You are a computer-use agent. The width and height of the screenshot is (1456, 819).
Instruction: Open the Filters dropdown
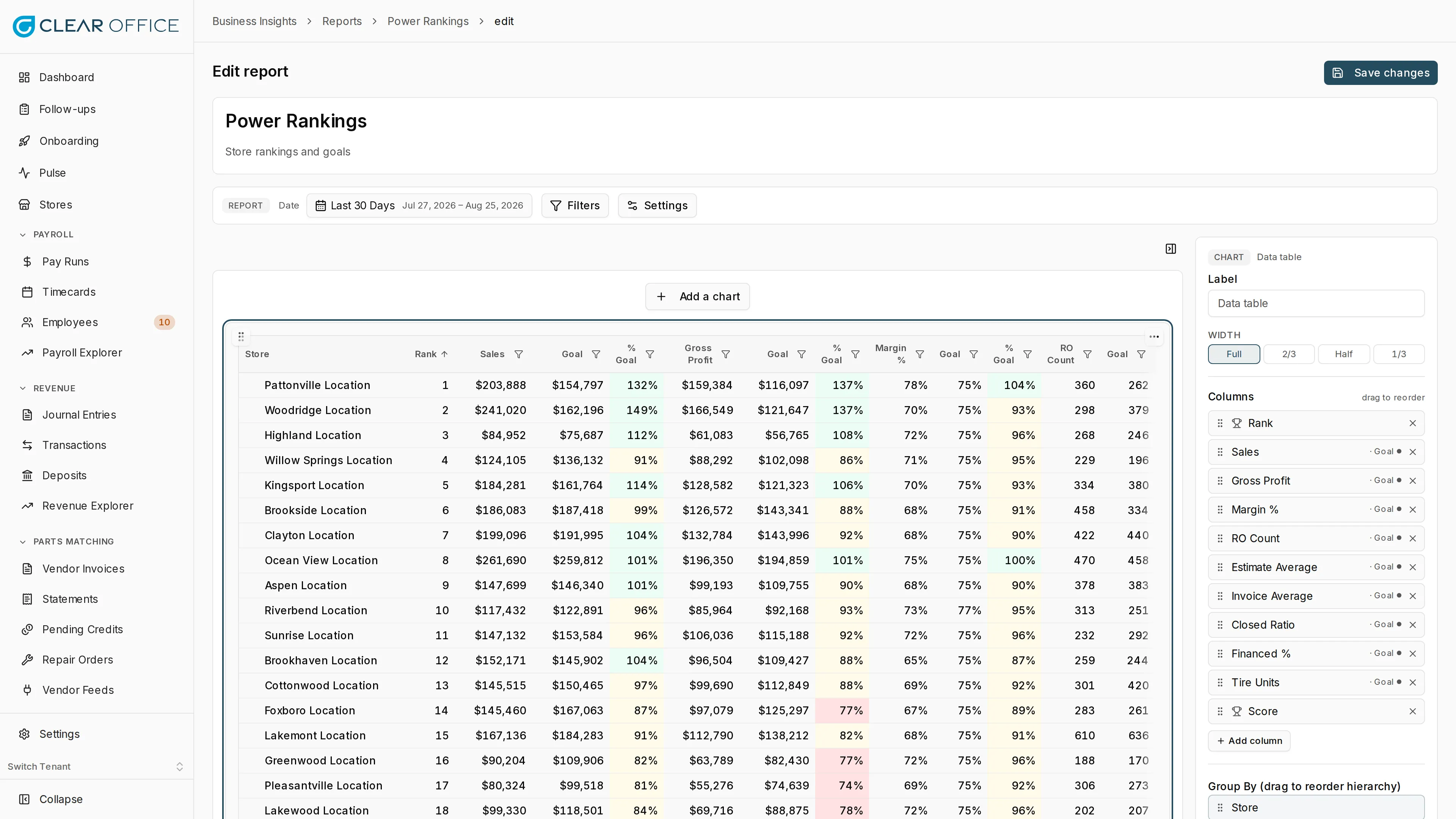click(575, 206)
